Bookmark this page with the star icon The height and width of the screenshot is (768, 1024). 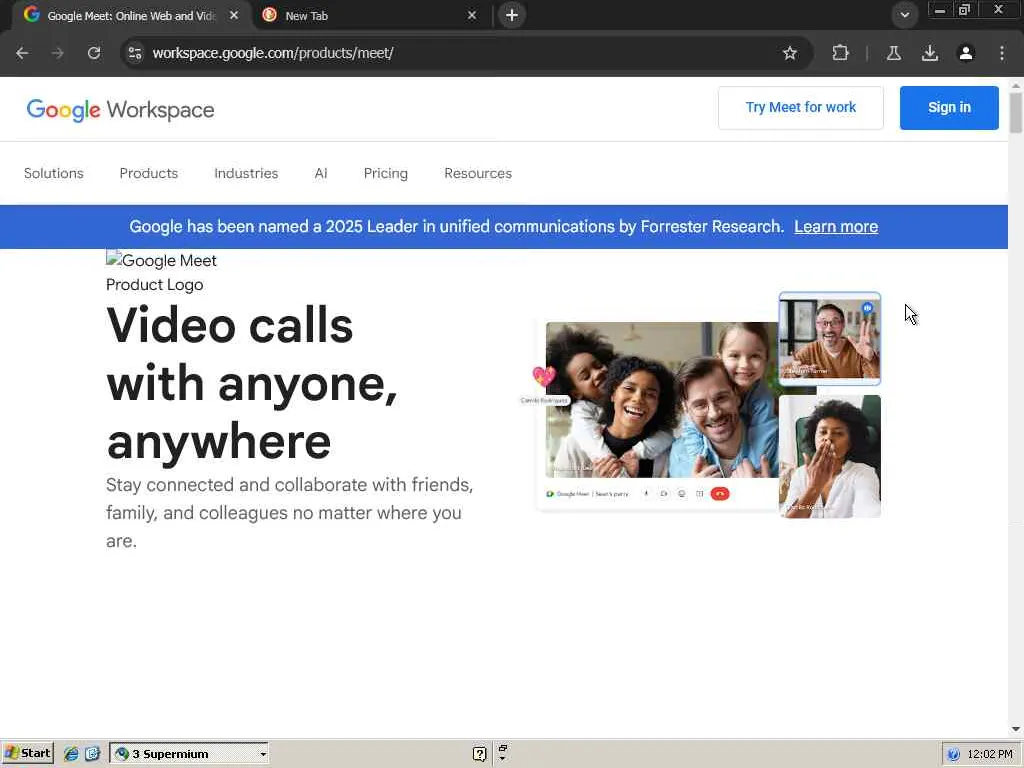coord(790,53)
